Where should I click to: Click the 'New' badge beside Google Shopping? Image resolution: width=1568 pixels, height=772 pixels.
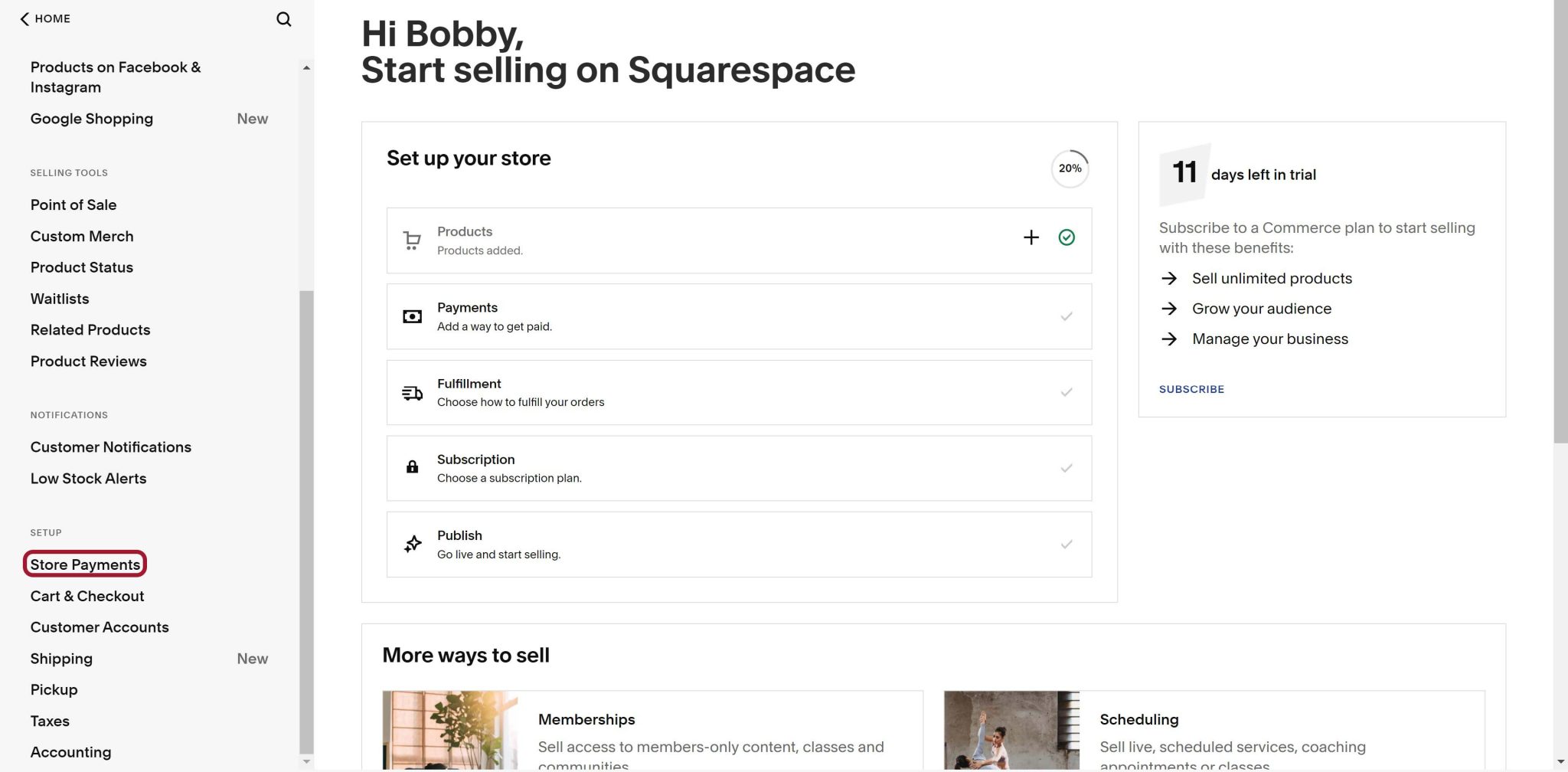[x=253, y=119]
